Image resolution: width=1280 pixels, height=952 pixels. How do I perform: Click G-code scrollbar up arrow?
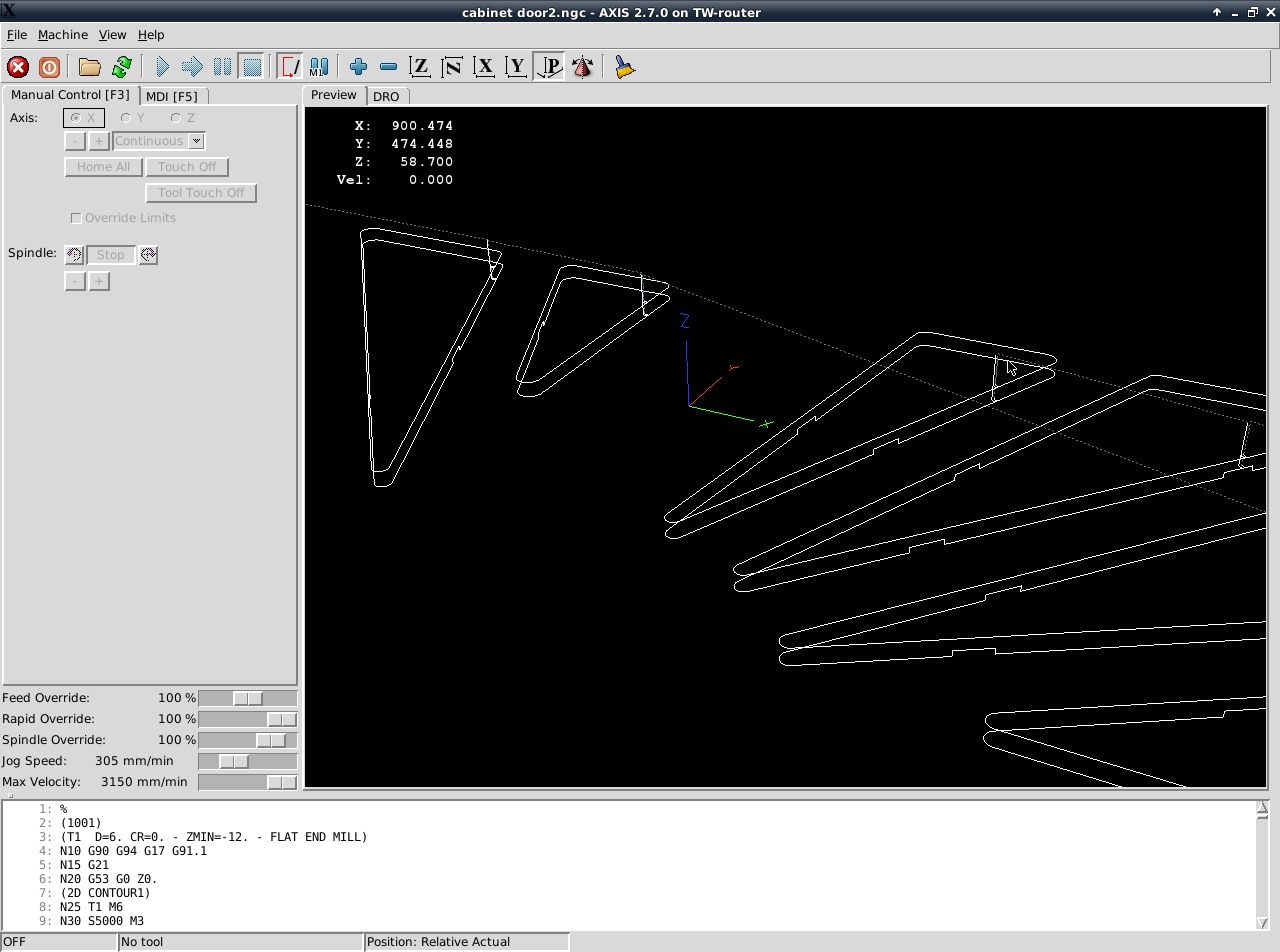1263,808
